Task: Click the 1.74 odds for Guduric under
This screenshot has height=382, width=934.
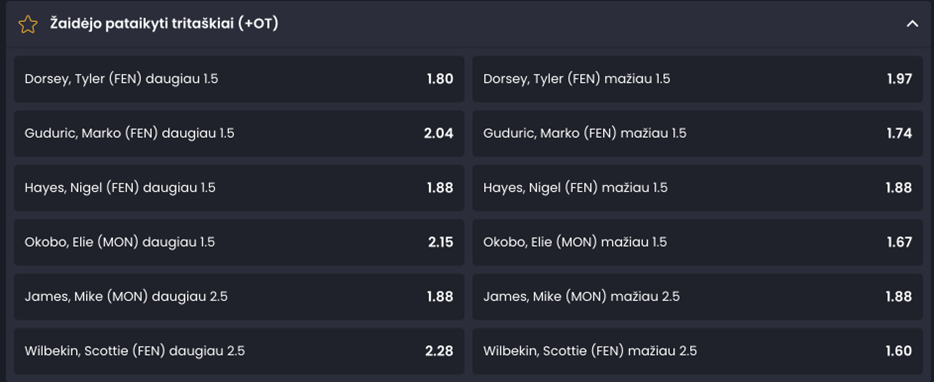Action: click(x=899, y=133)
